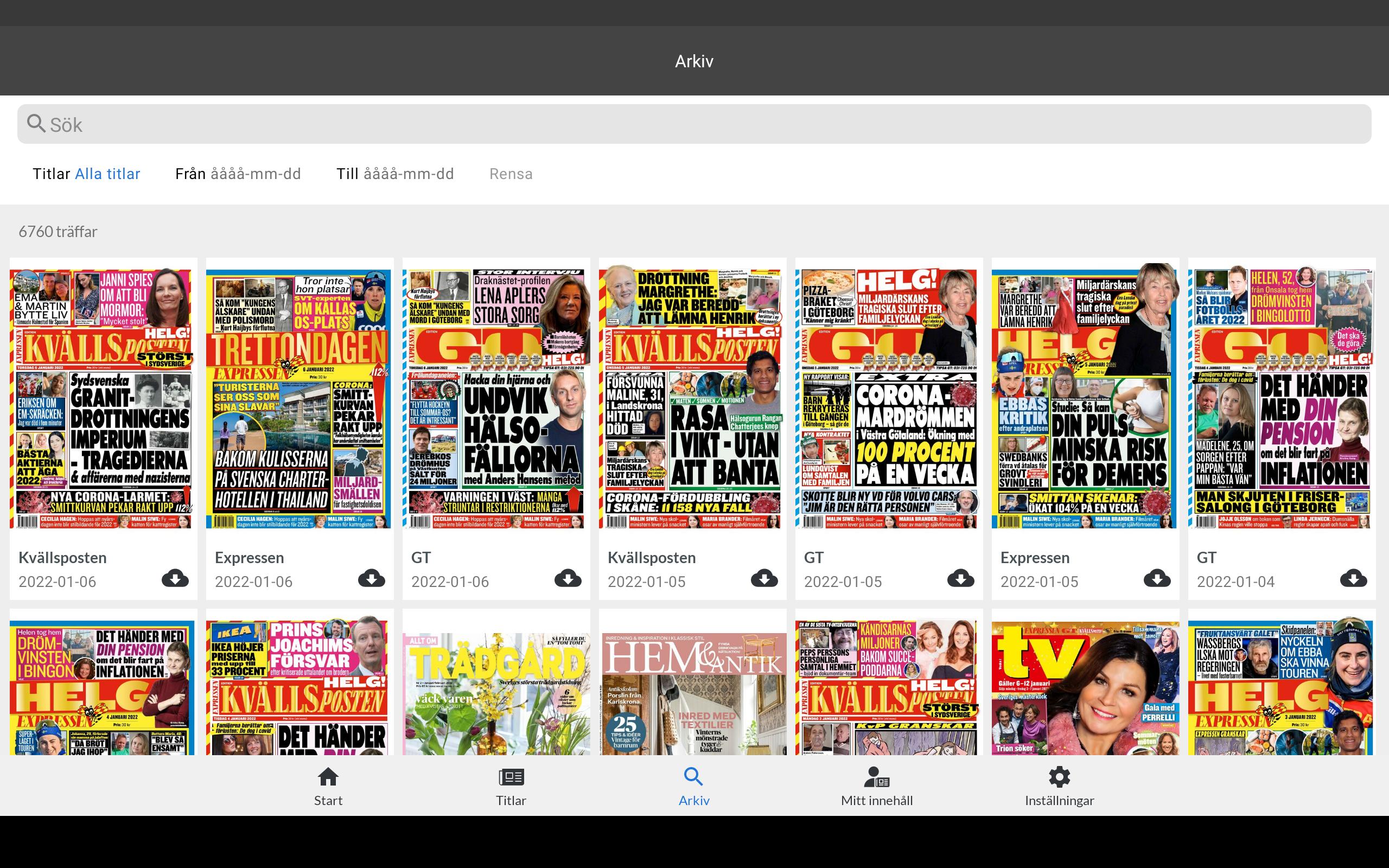The height and width of the screenshot is (868, 1389).
Task: Select the Start tab label
Action: coord(328,800)
